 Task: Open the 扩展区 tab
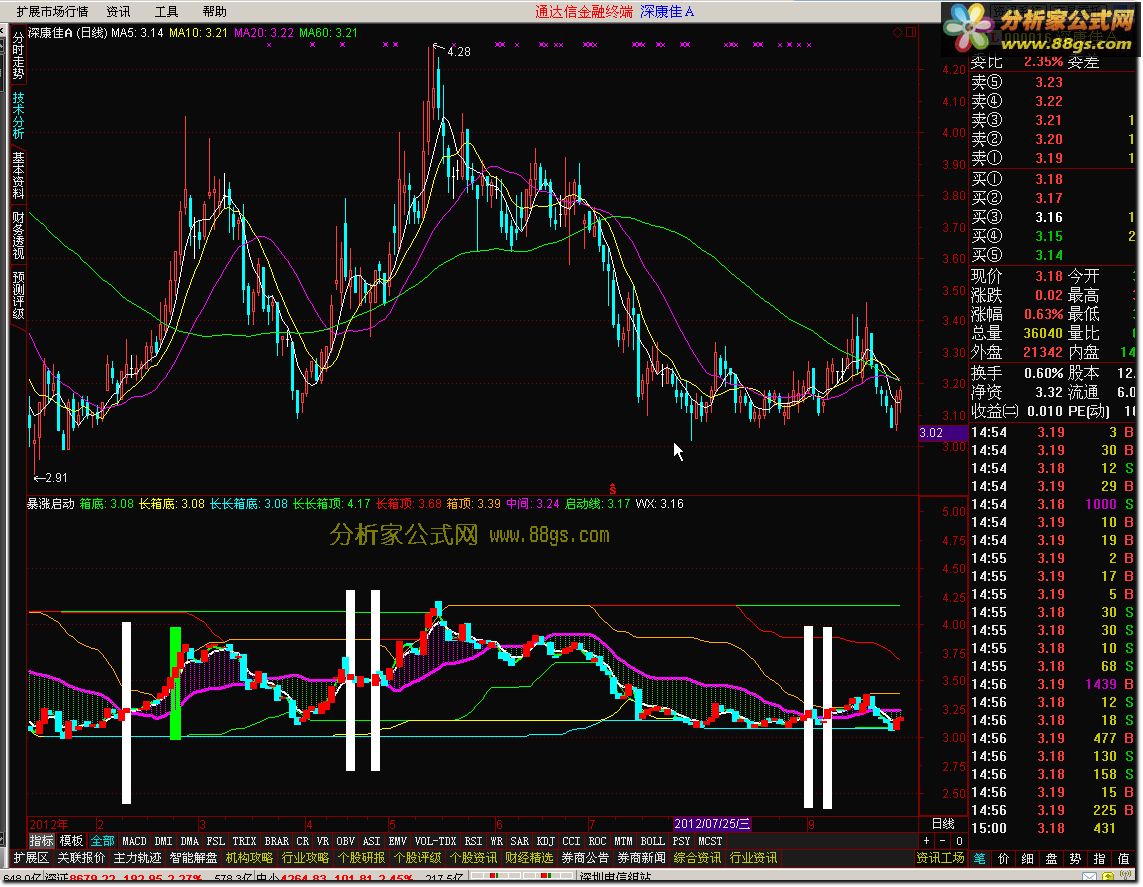point(31,859)
